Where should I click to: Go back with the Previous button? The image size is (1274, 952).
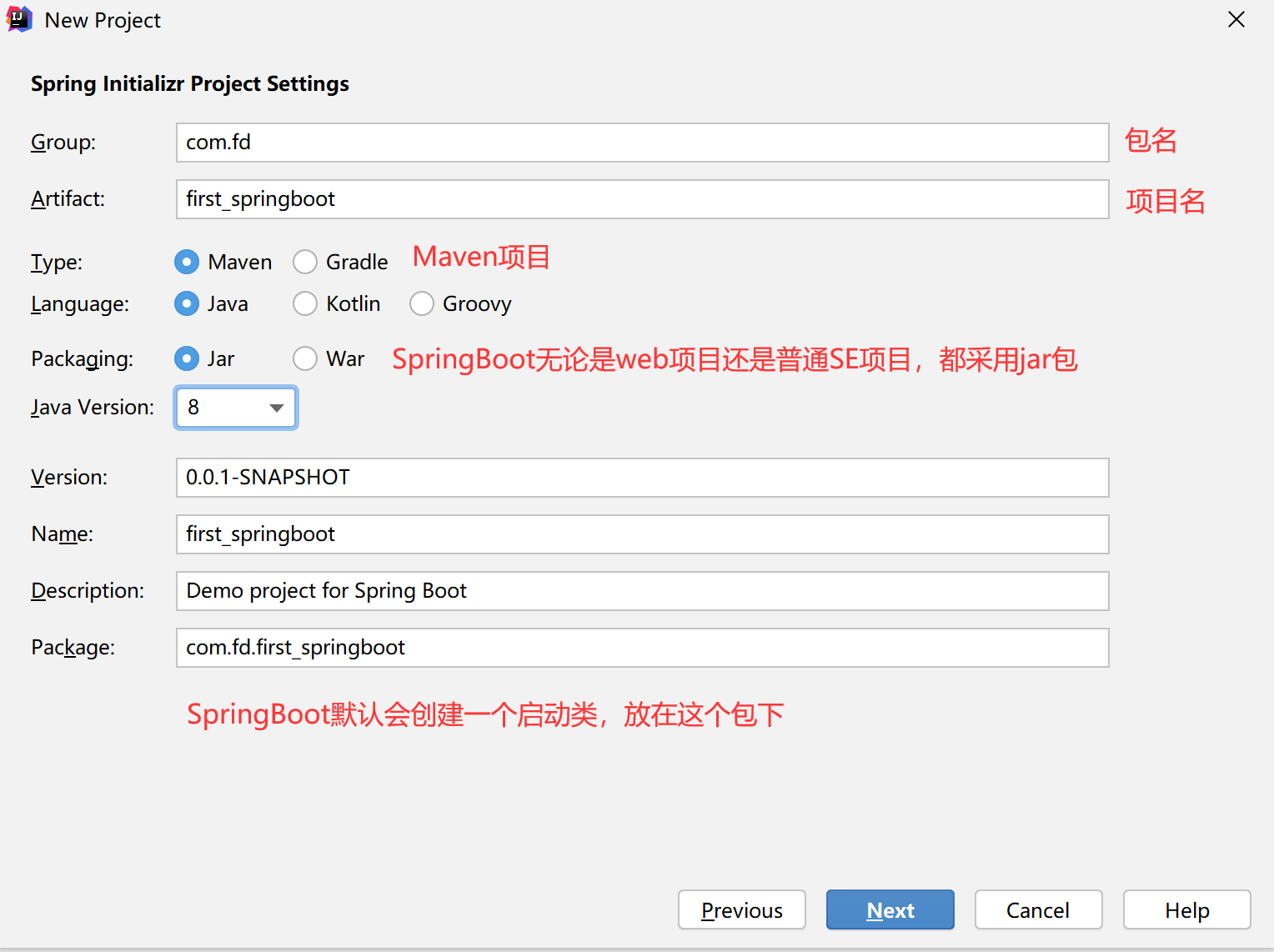click(741, 909)
